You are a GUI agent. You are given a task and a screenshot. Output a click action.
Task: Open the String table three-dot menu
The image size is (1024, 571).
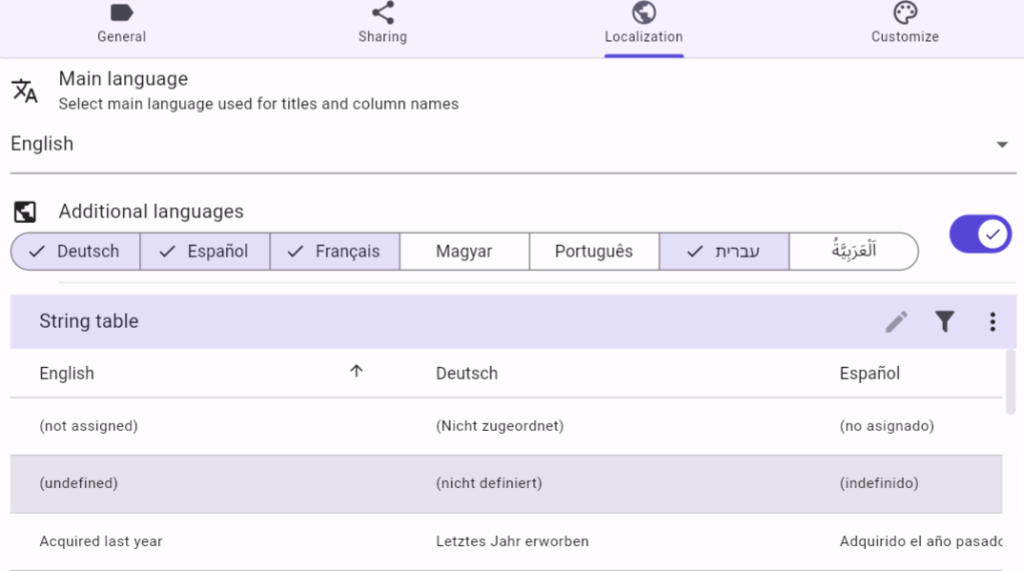(x=992, y=321)
